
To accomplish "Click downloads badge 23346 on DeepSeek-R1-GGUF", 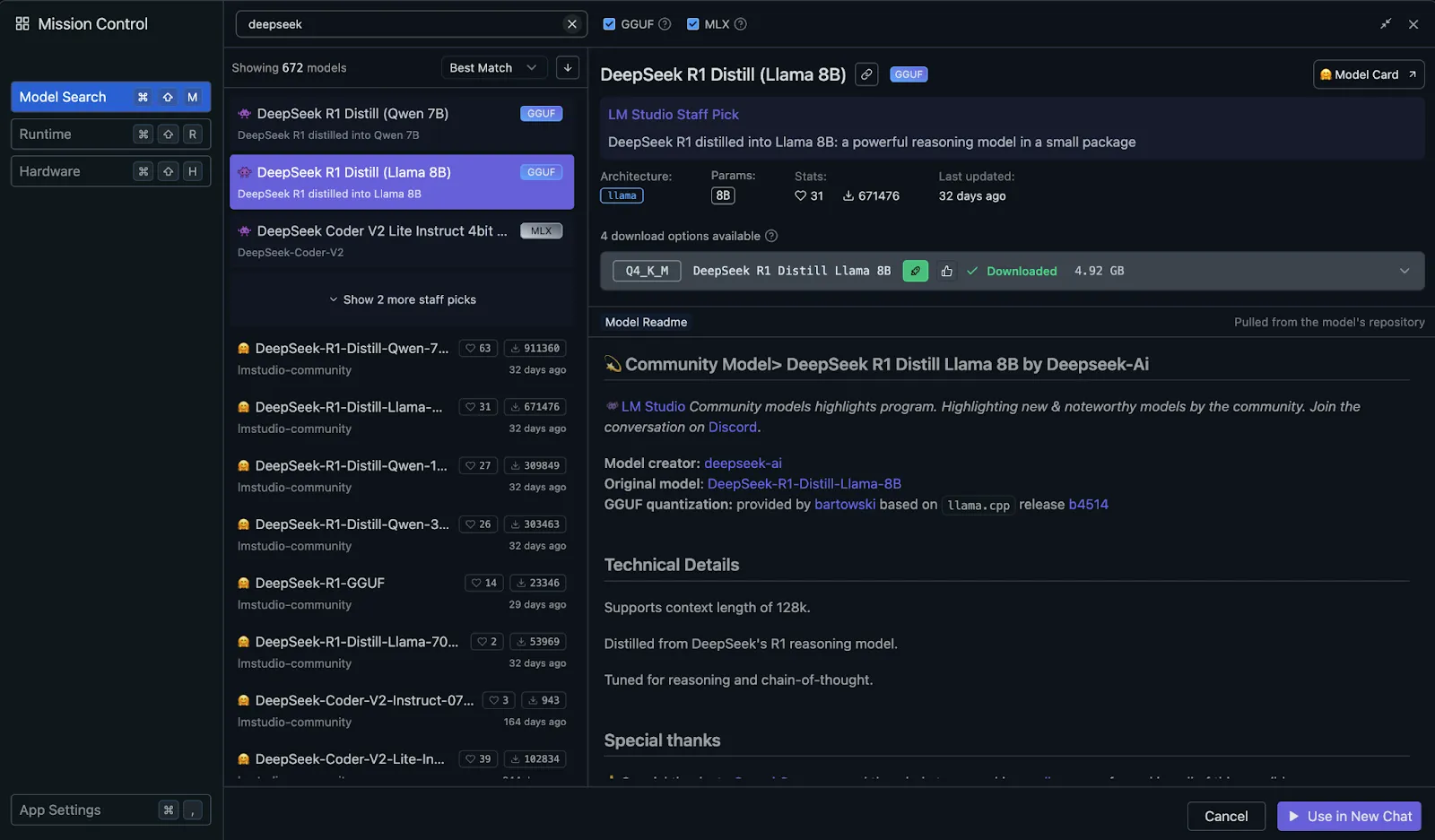I will 538,583.
